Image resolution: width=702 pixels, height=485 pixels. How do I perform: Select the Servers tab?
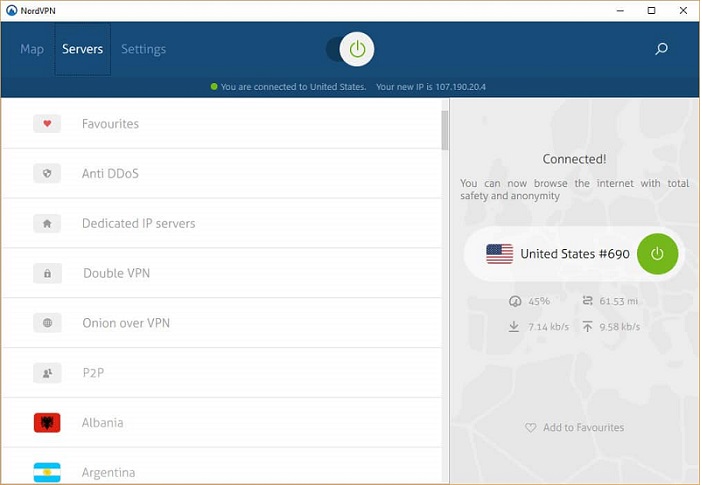(82, 49)
